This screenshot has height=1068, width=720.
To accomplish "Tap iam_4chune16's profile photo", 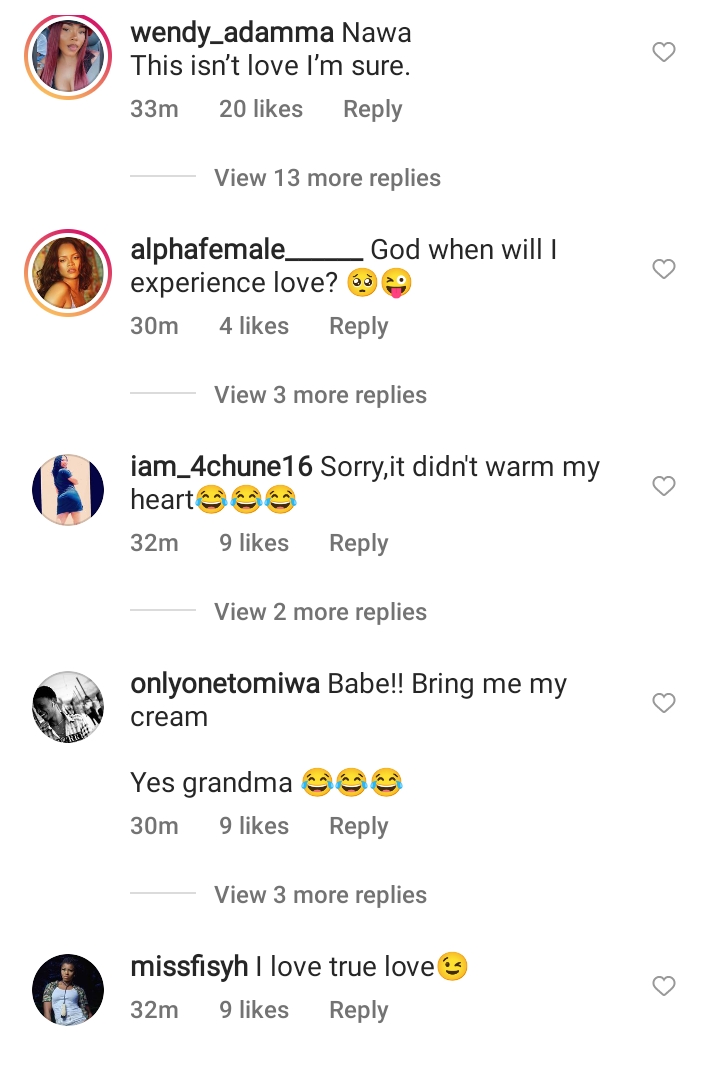I will pos(67,490).
